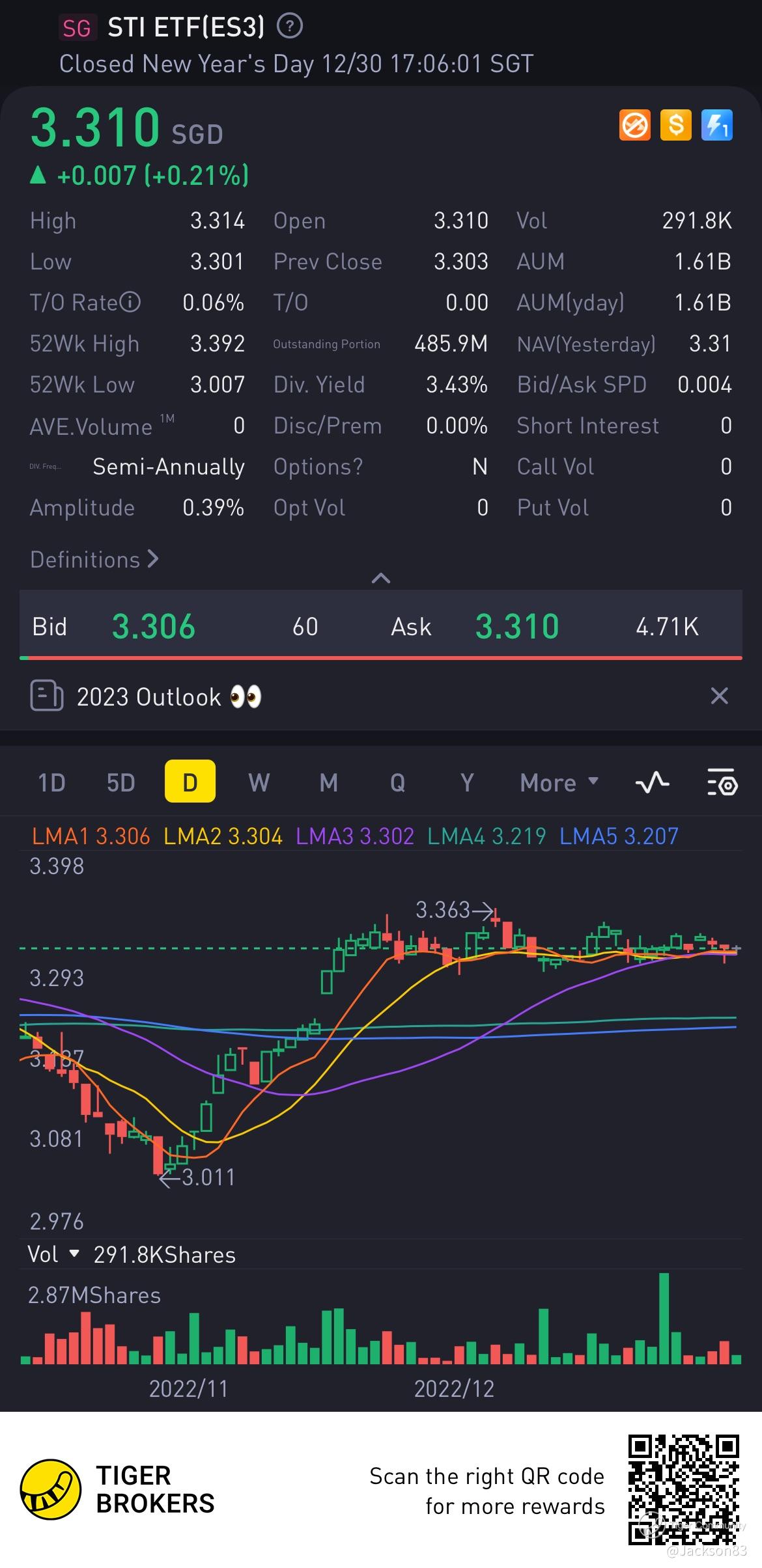Select the W weekly chart tab
Screen dimensions: 762x1568
click(259, 782)
